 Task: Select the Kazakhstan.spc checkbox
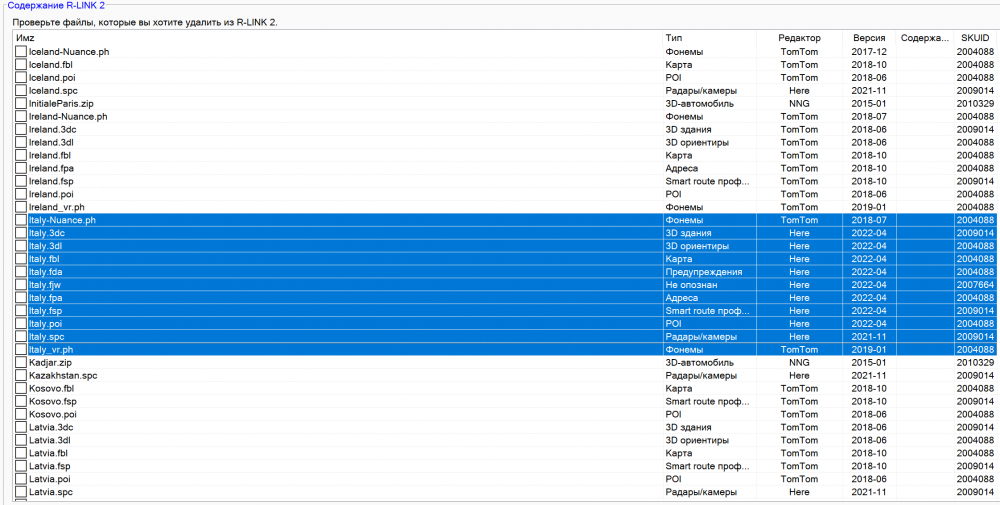pyautogui.click(x=21, y=376)
